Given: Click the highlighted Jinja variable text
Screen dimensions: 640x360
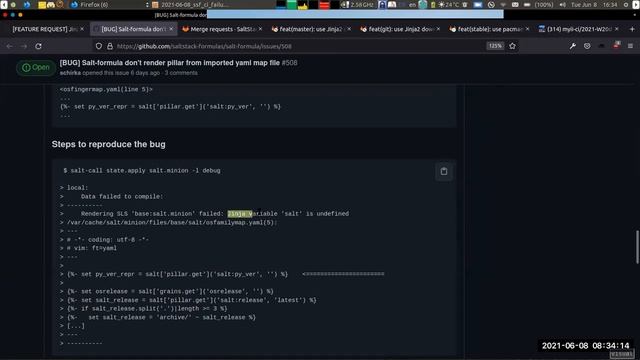Looking at the screenshot, I should coord(240,213).
